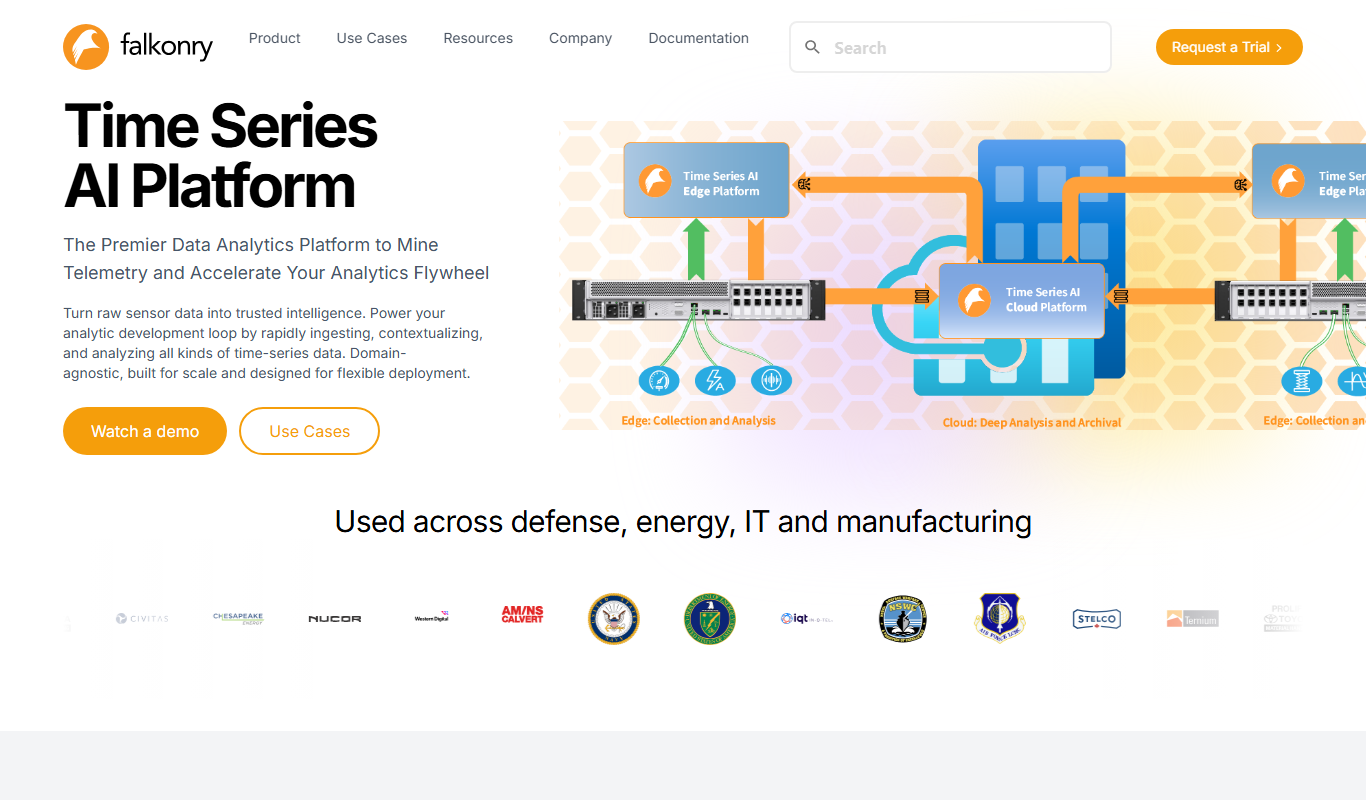Focus the Search input field
Screen dimensions: 1366x800
[950, 47]
